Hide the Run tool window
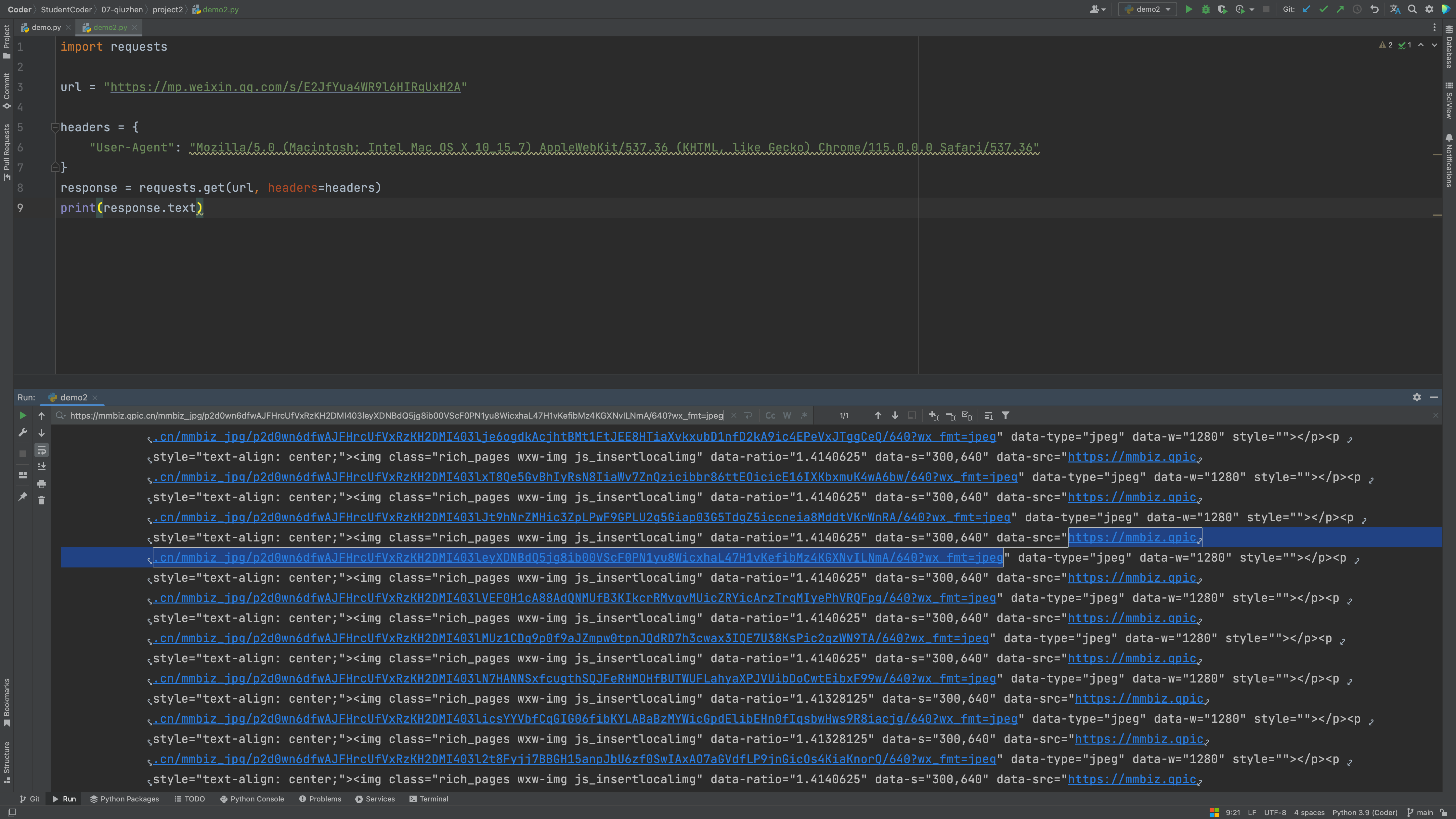The height and width of the screenshot is (819, 1456). 1434,397
